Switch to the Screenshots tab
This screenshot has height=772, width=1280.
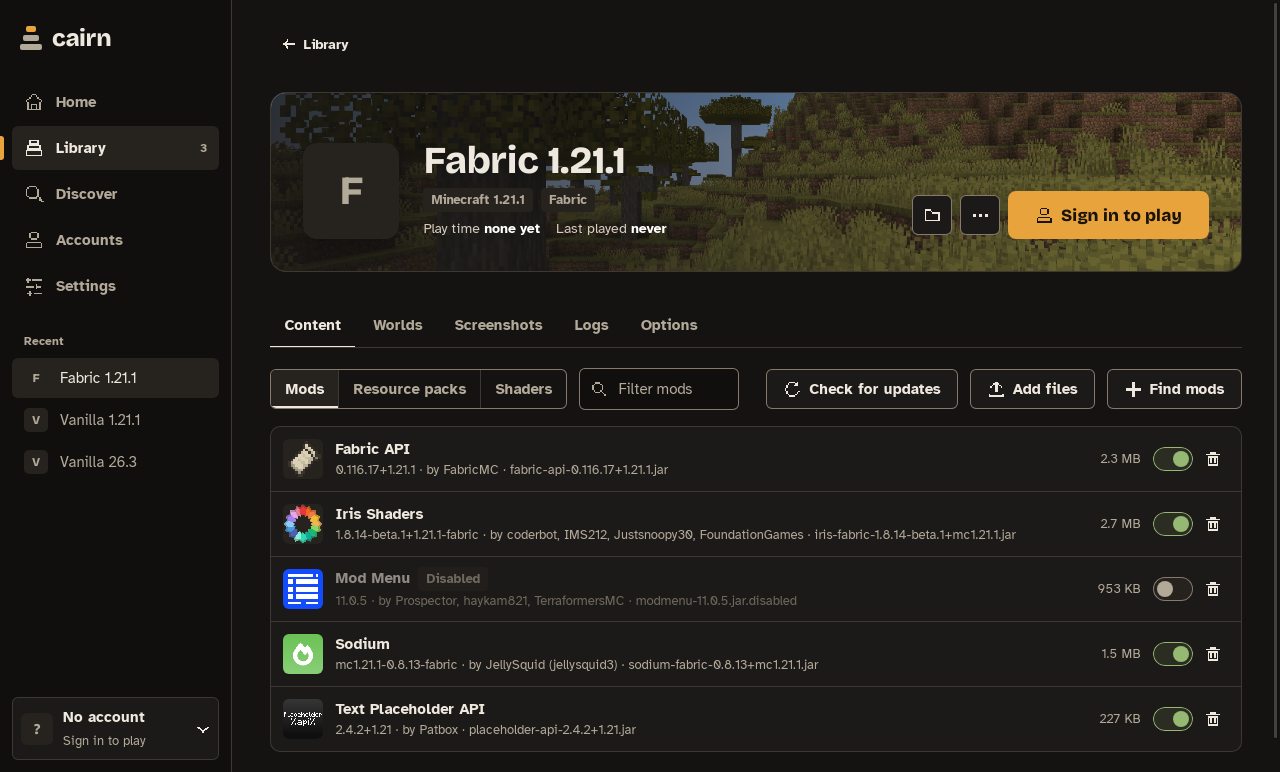pyautogui.click(x=498, y=325)
